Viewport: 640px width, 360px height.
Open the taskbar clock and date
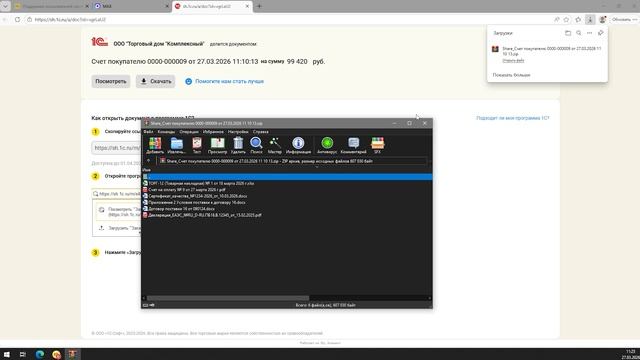(631, 354)
